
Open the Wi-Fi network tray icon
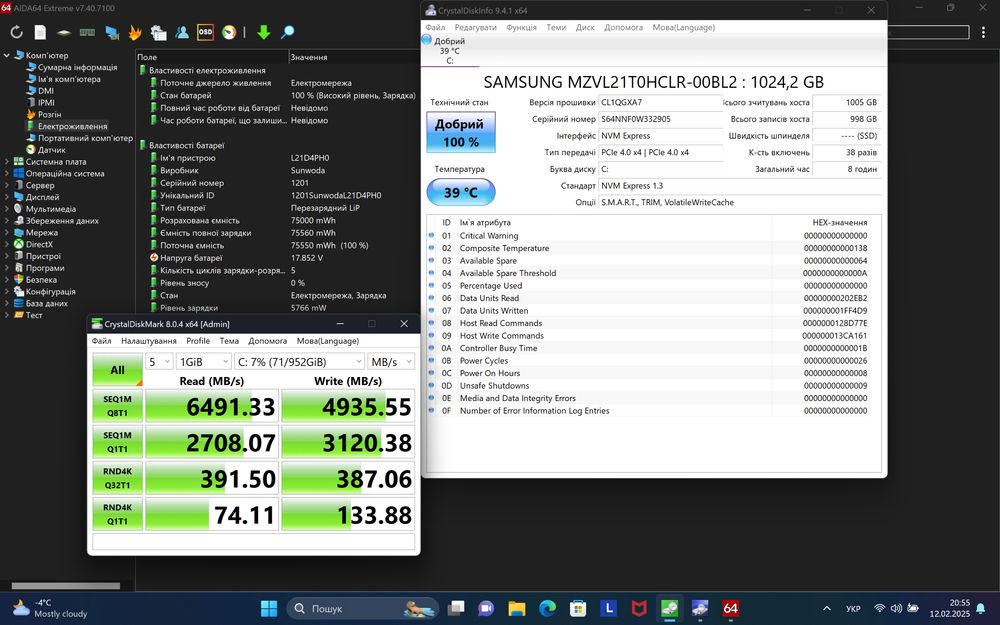pos(879,608)
